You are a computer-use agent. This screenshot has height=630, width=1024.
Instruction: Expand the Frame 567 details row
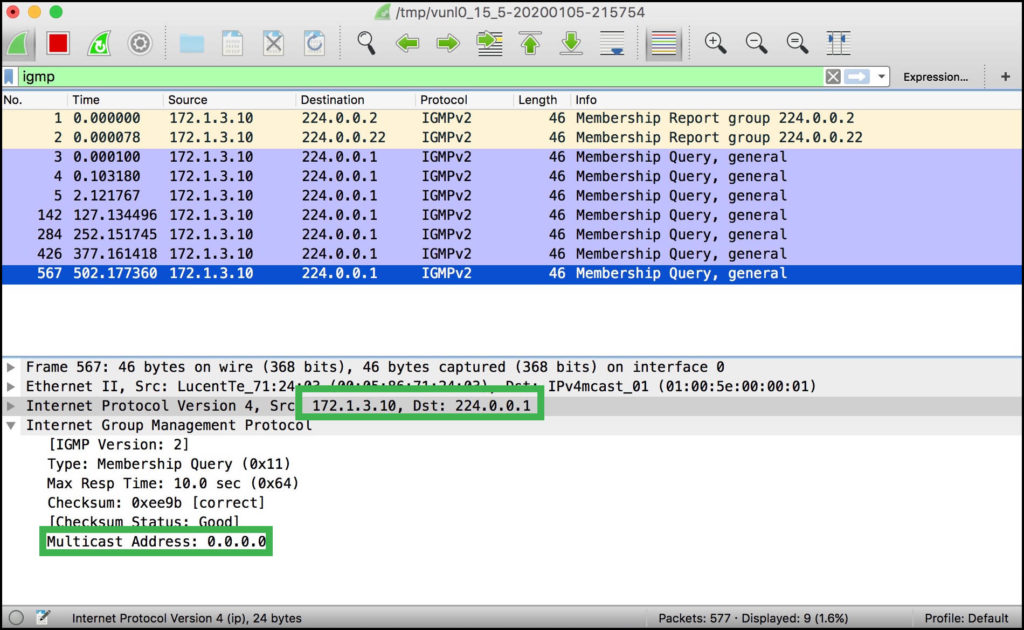coord(11,366)
